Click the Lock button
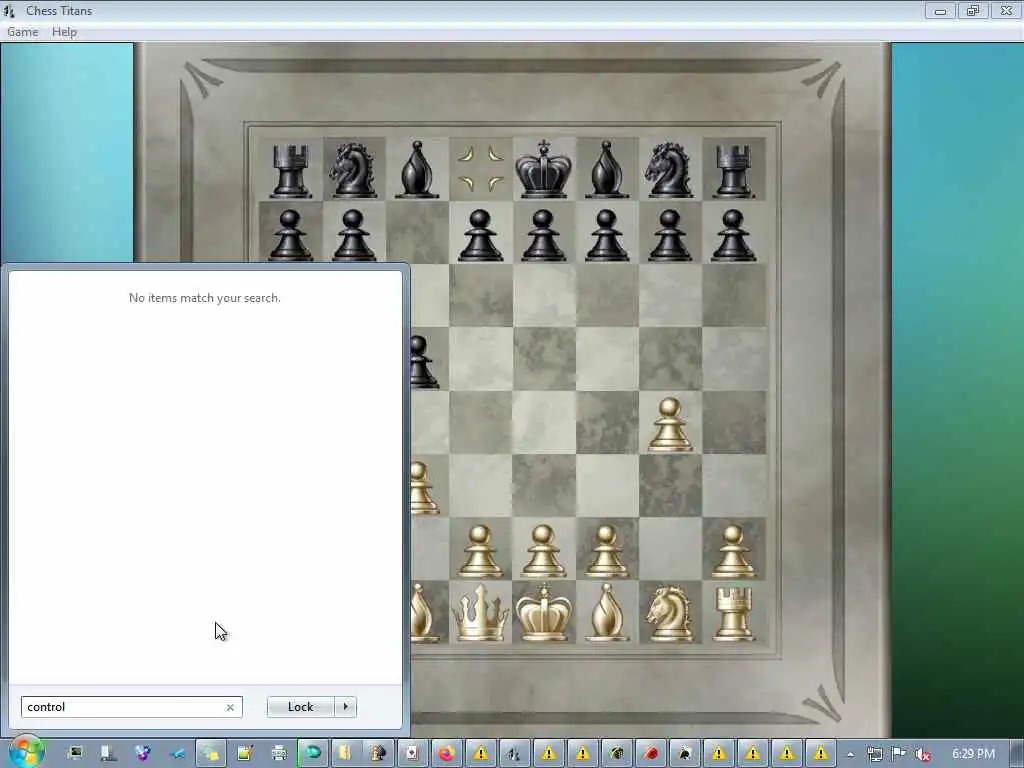1024x768 pixels. 300,707
